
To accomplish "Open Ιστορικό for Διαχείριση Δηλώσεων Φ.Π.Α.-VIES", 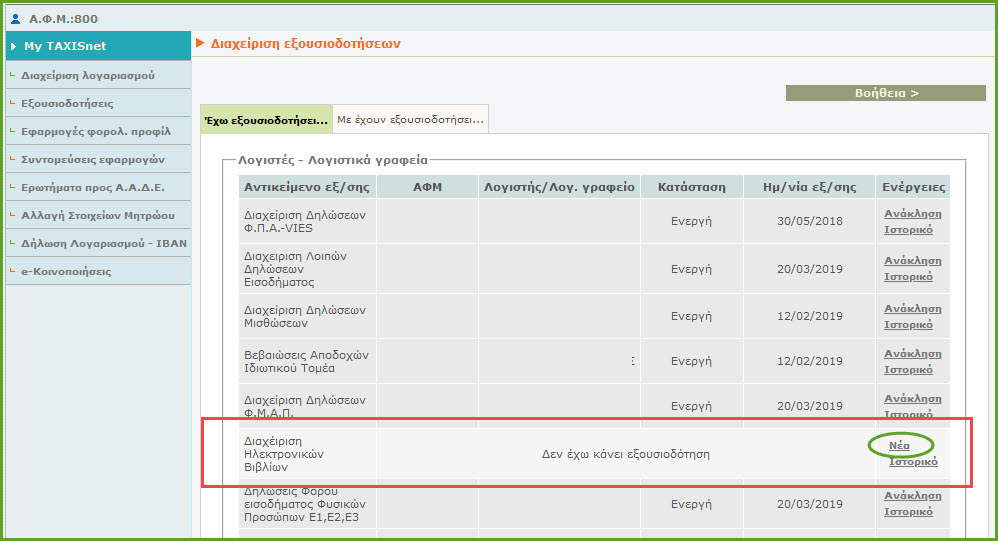I will [x=908, y=229].
